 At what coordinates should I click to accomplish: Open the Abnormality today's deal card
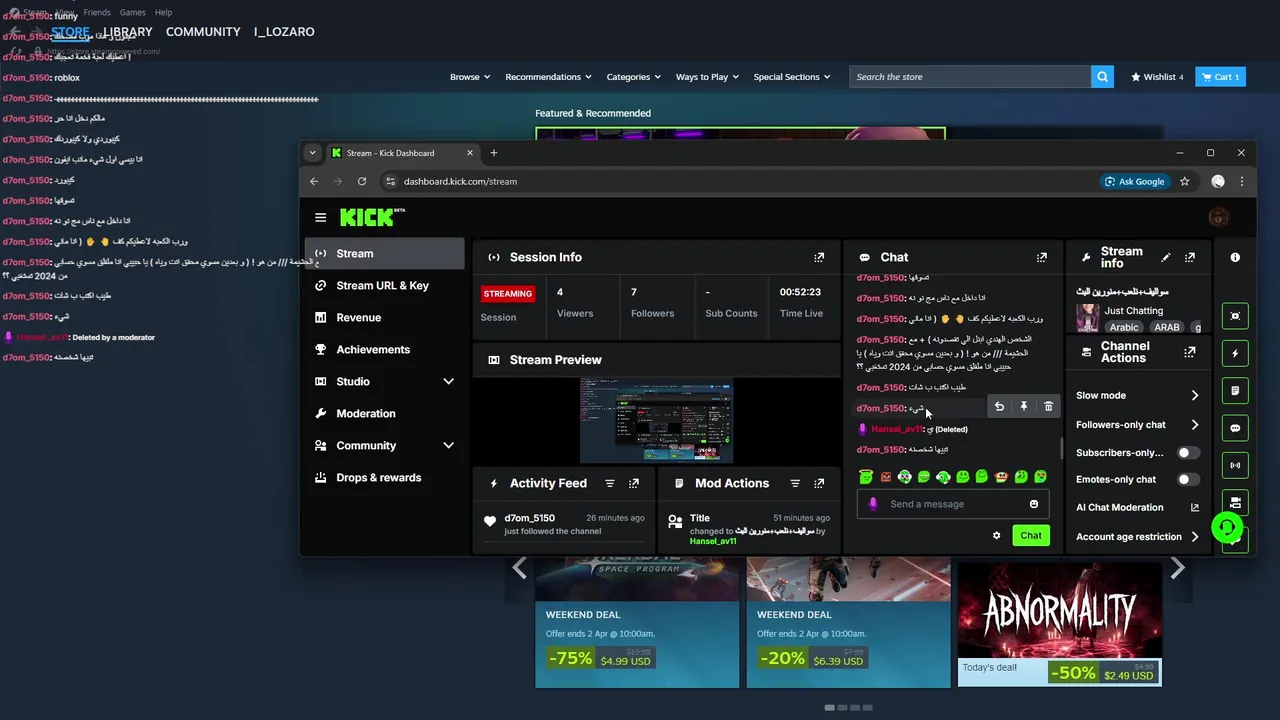[1060, 624]
